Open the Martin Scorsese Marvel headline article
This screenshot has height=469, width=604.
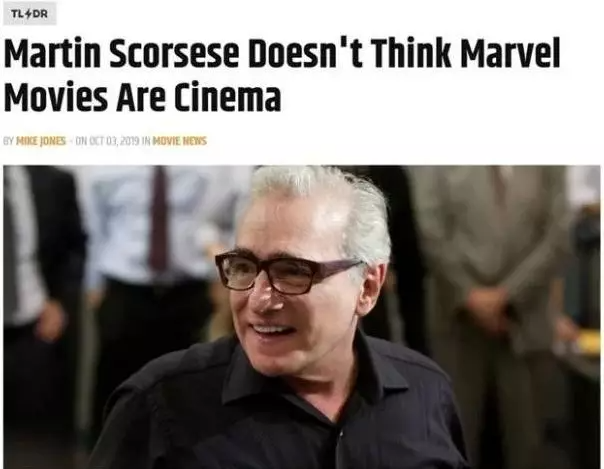[282, 74]
